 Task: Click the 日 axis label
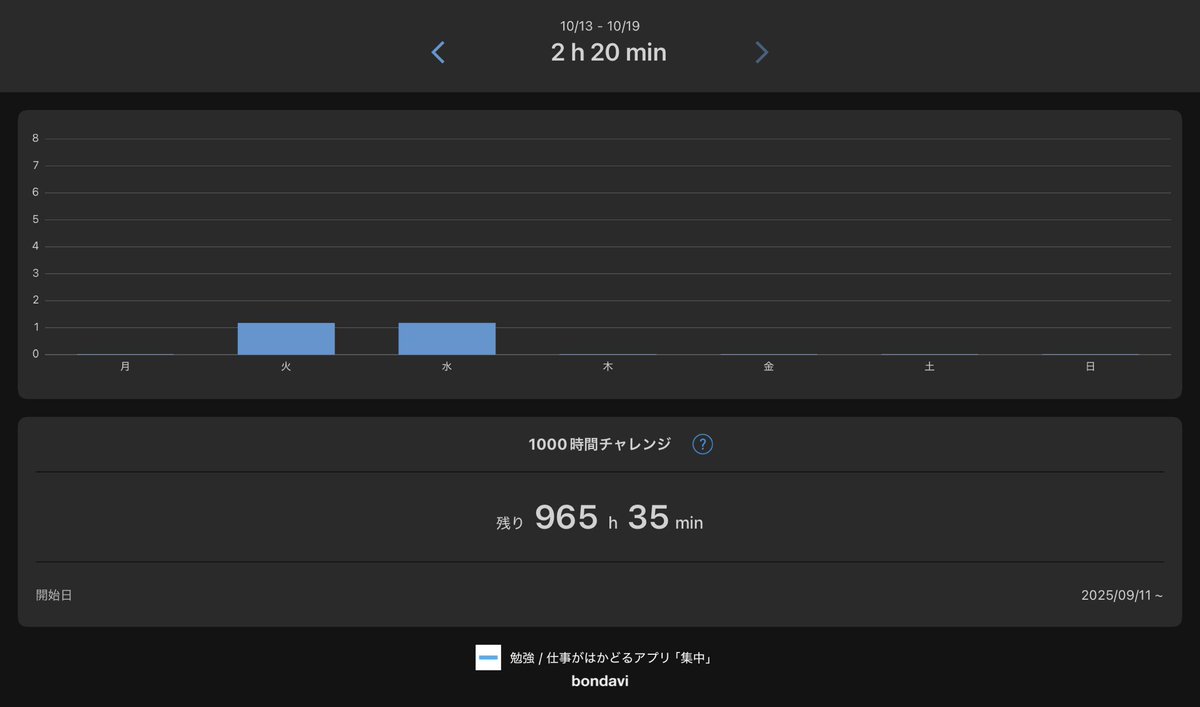click(1090, 367)
